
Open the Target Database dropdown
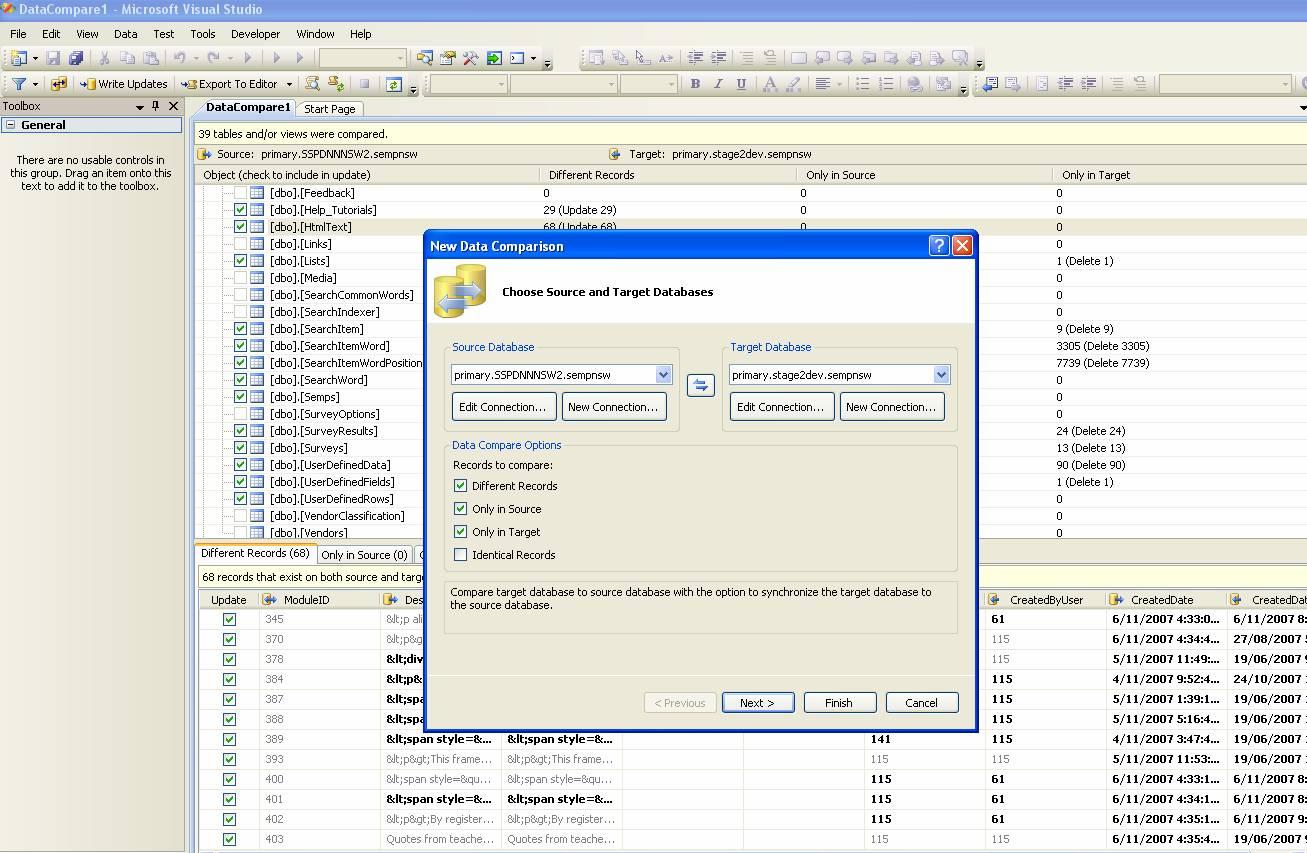click(x=941, y=375)
